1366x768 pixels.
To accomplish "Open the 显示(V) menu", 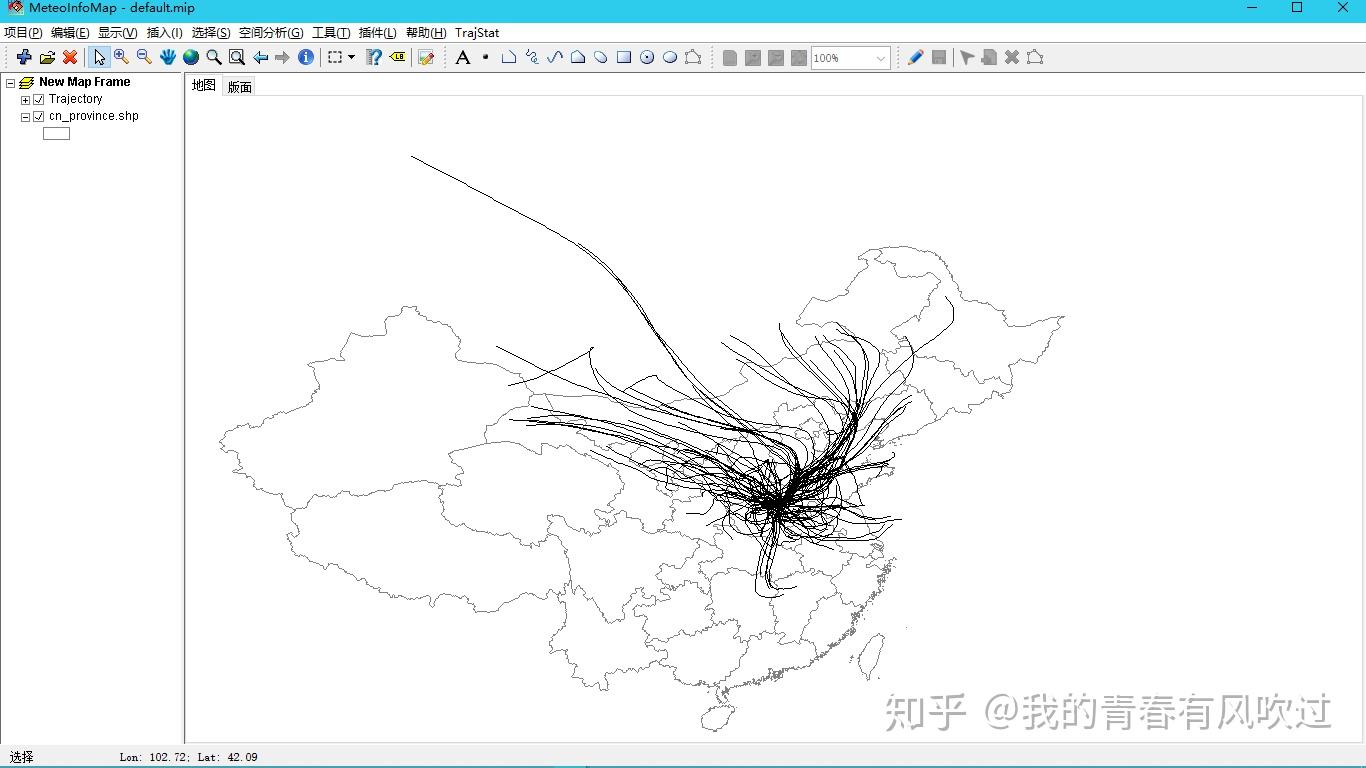I will pos(117,33).
